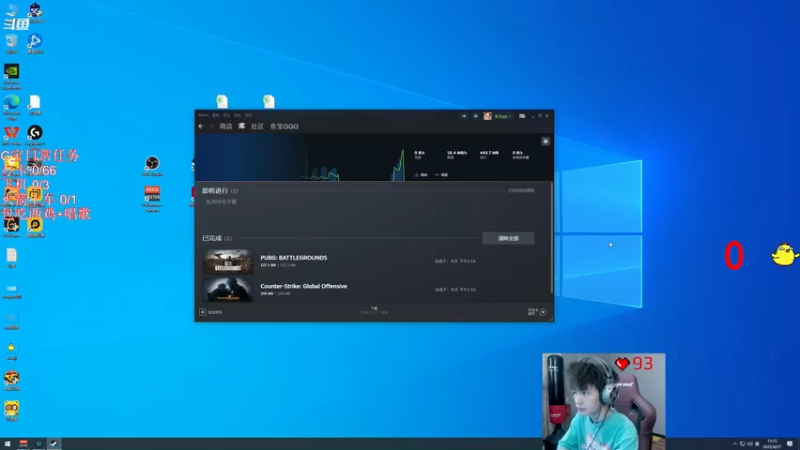The height and width of the screenshot is (450, 800).
Task: Click the announcements megaphone icon in Steam
Action: 464,116
